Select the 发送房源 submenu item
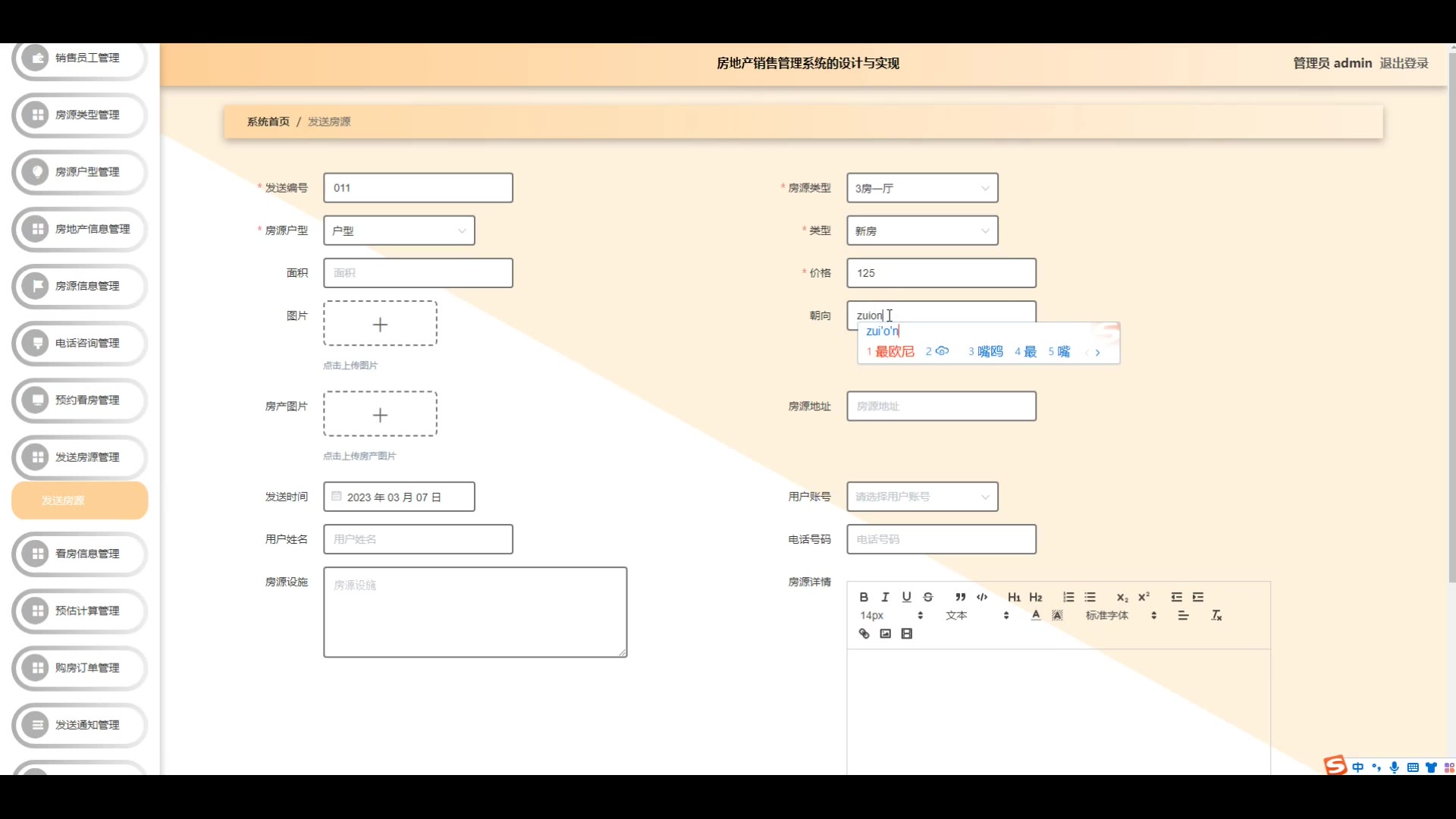The height and width of the screenshot is (819, 1456). pyautogui.click(x=80, y=500)
